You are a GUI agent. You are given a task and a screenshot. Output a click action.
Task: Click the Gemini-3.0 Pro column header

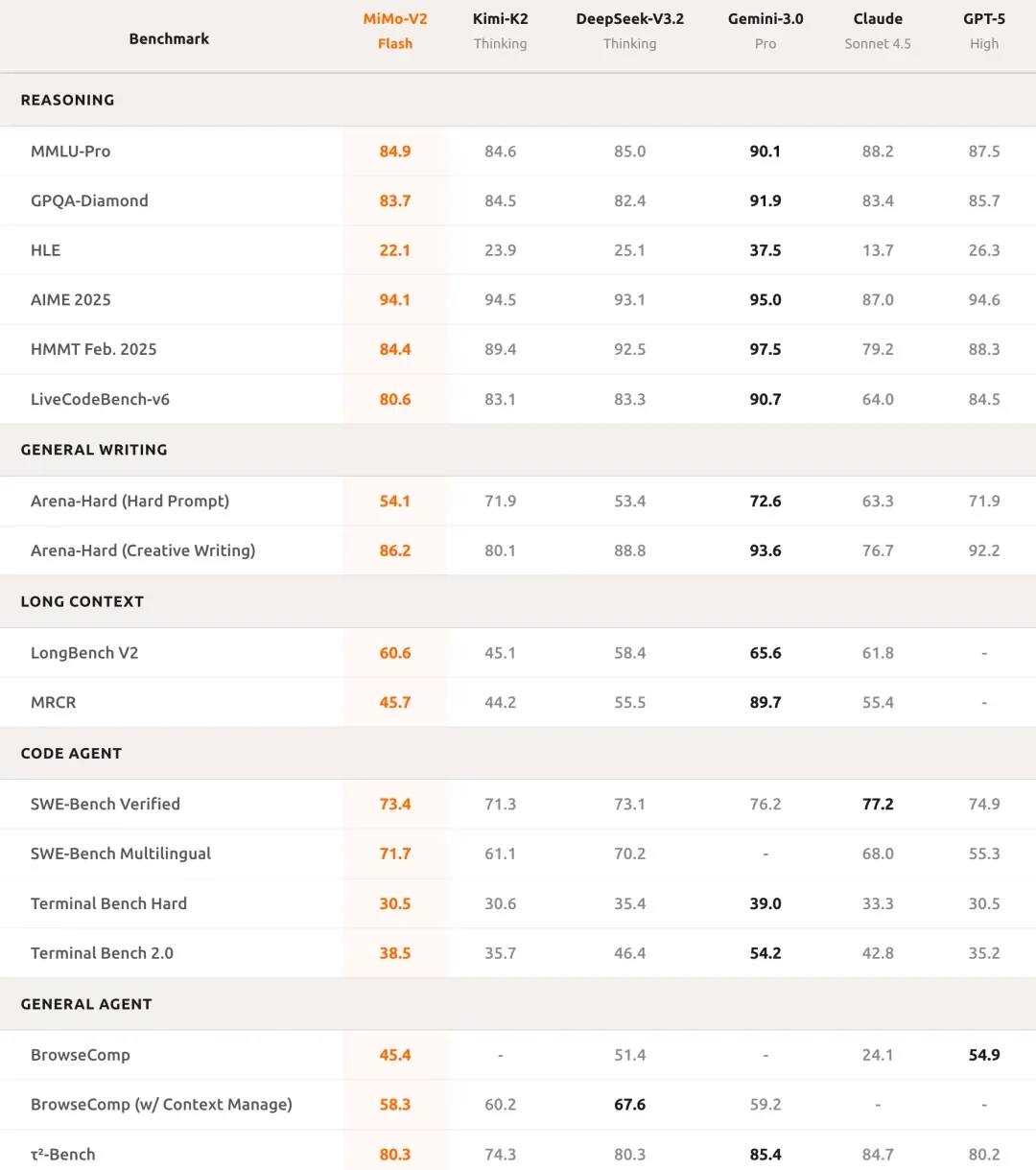(765, 31)
